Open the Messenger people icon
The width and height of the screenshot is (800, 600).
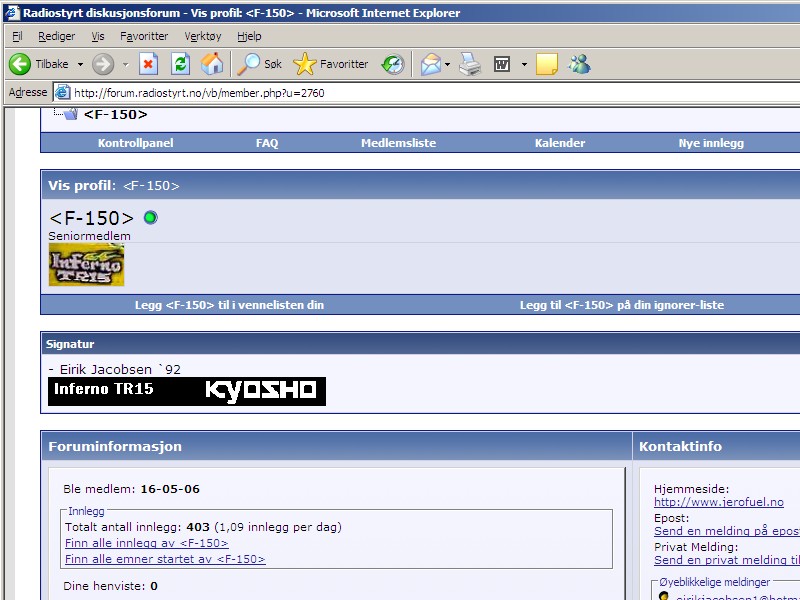point(579,64)
